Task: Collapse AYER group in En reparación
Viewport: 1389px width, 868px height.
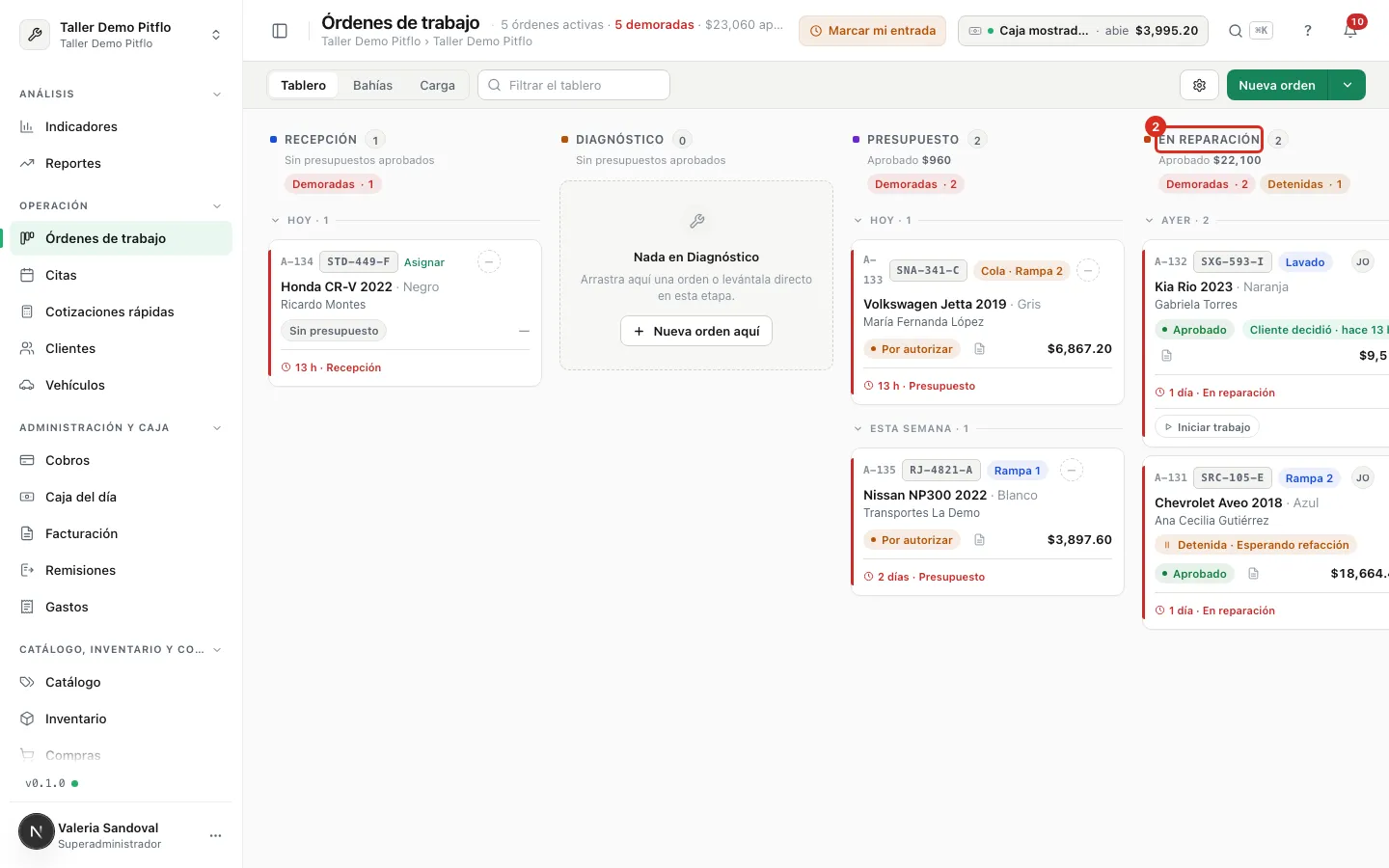Action: (1150, 221)
